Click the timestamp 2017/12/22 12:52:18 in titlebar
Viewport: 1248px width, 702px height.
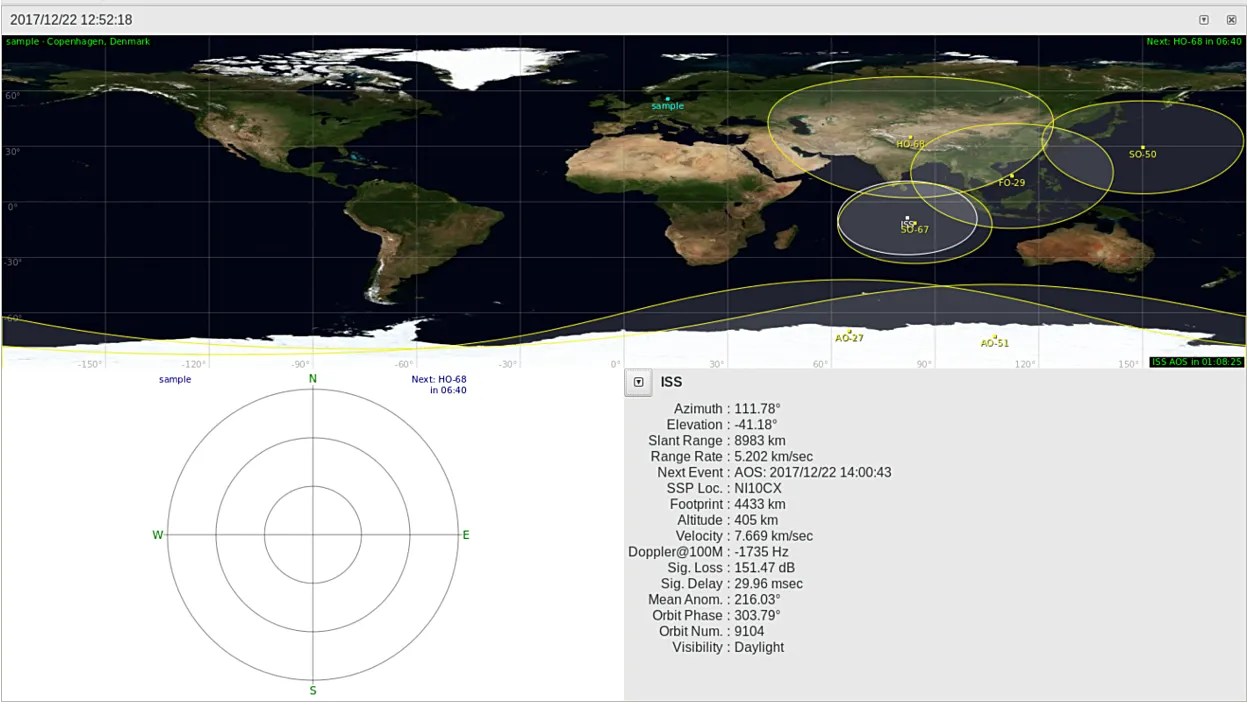70,19
